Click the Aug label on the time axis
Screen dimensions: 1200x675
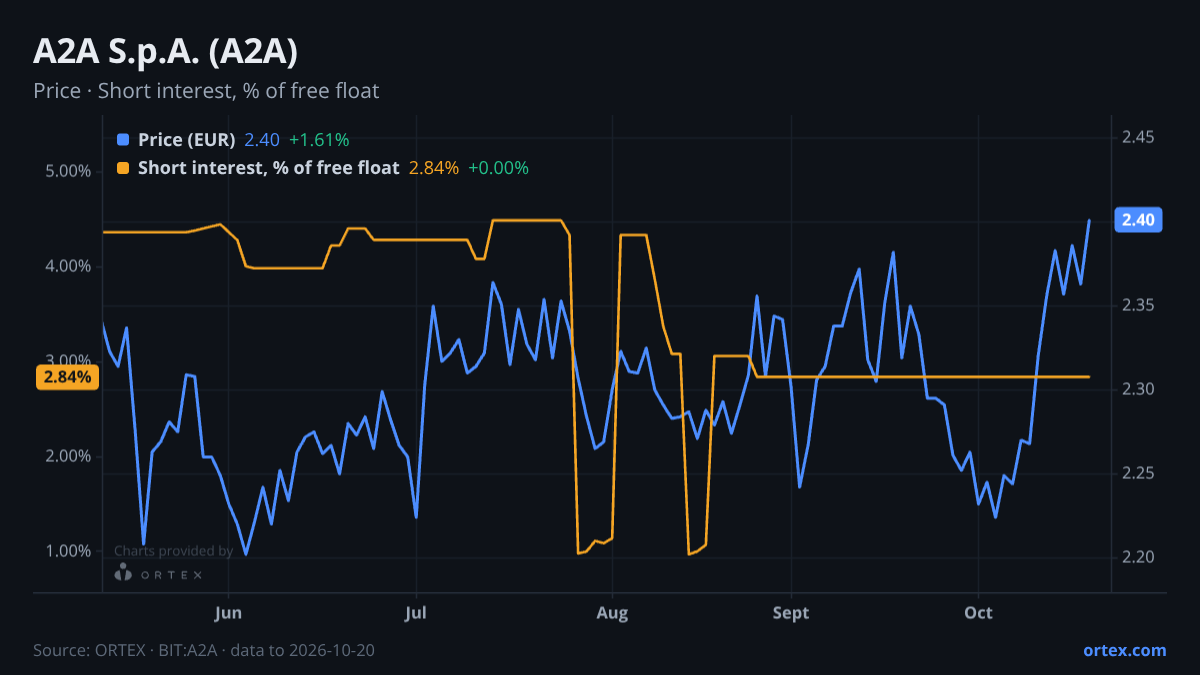612,612
